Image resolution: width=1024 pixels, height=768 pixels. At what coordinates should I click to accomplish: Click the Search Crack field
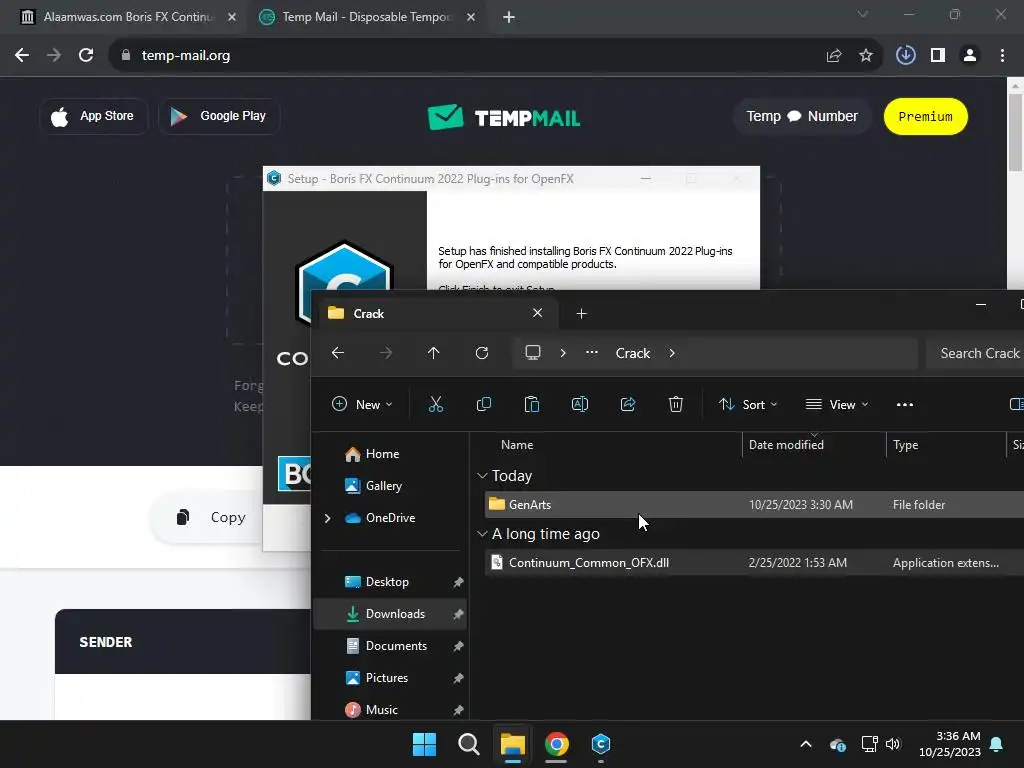click(976, 353)
